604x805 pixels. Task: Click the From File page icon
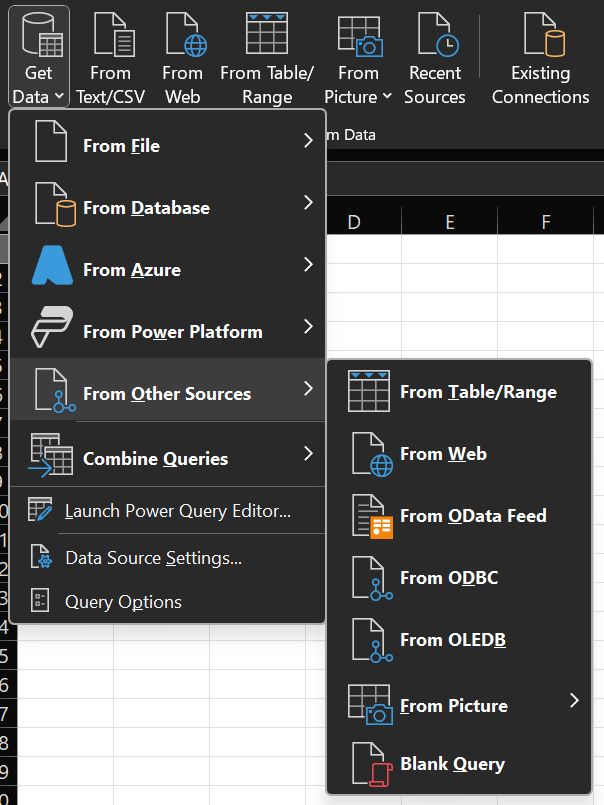coord(51,141)
